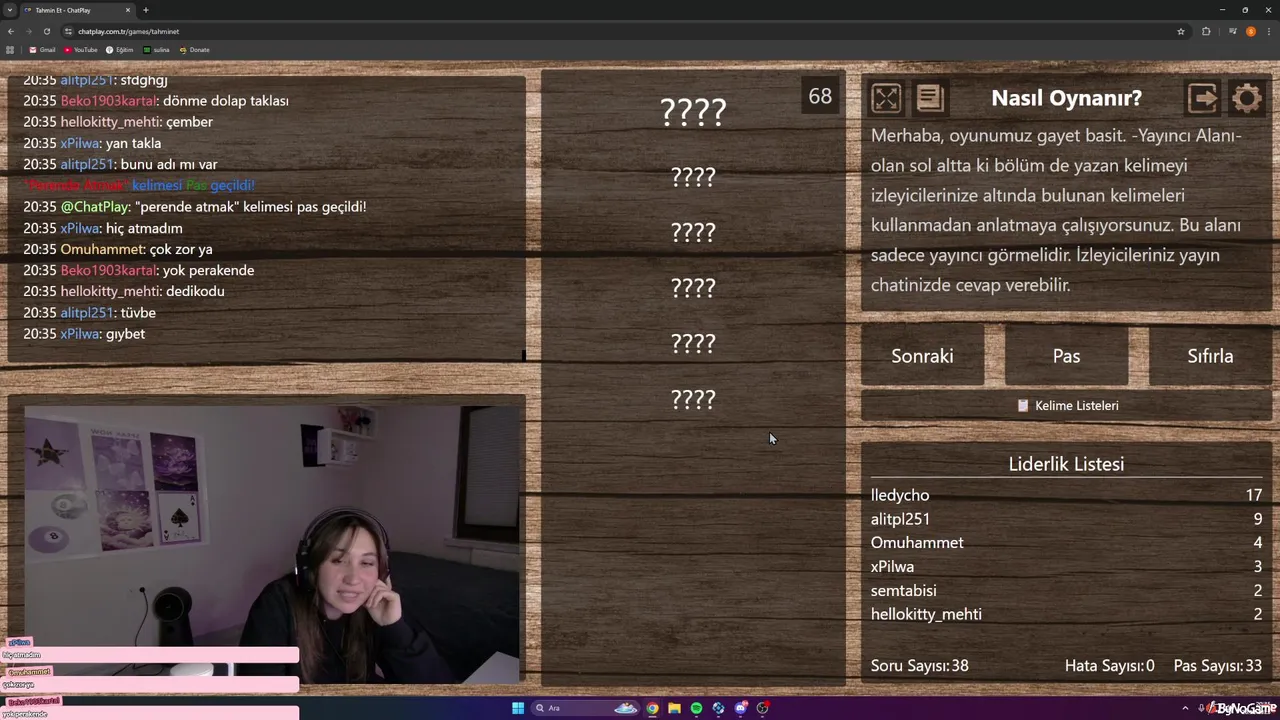Screen dimensions: 1280x720
Task: Open the rules document icon beside fullscreen
Action: 929,98
